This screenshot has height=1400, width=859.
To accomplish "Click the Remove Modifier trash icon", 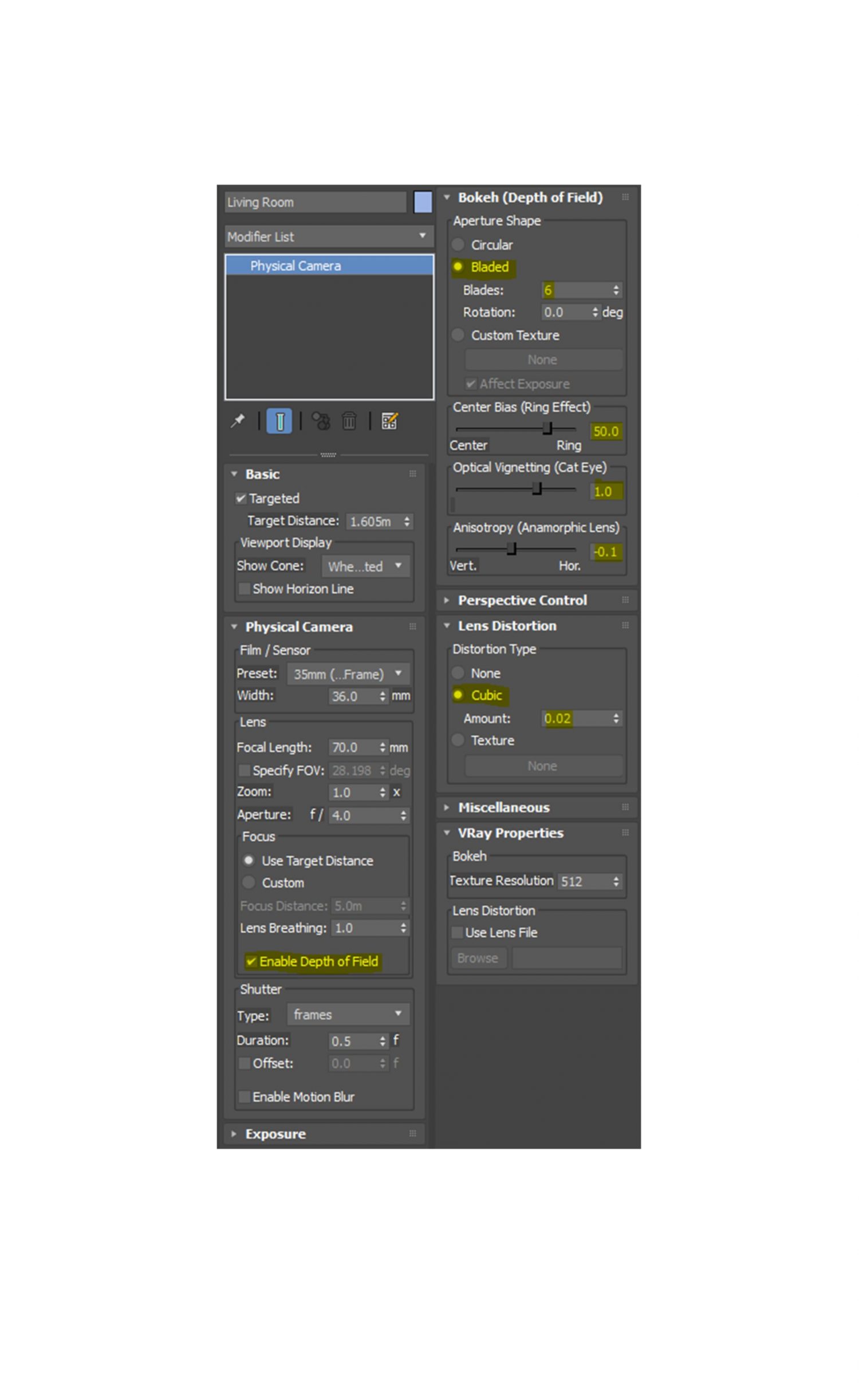I will click(x=349, y=421).
